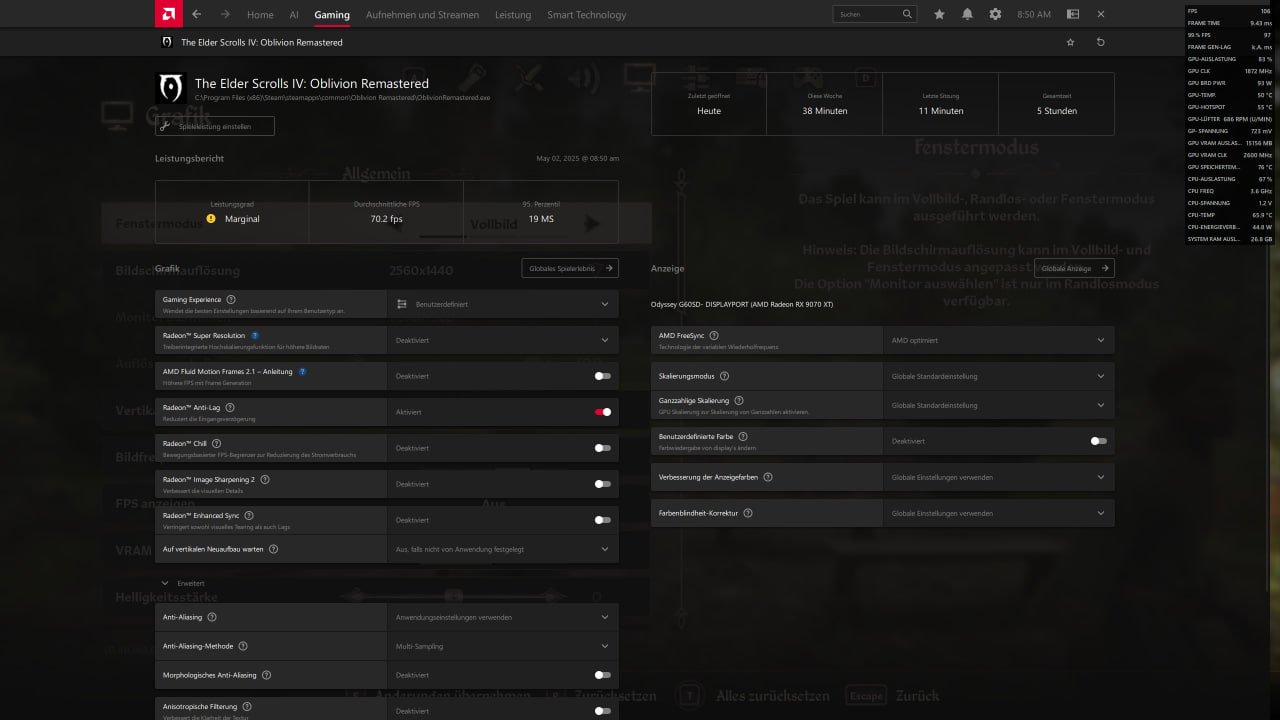1280x720 pixels.
Task: Open help for Radeon Anti-Lag
Action: [x=230, y=407]
